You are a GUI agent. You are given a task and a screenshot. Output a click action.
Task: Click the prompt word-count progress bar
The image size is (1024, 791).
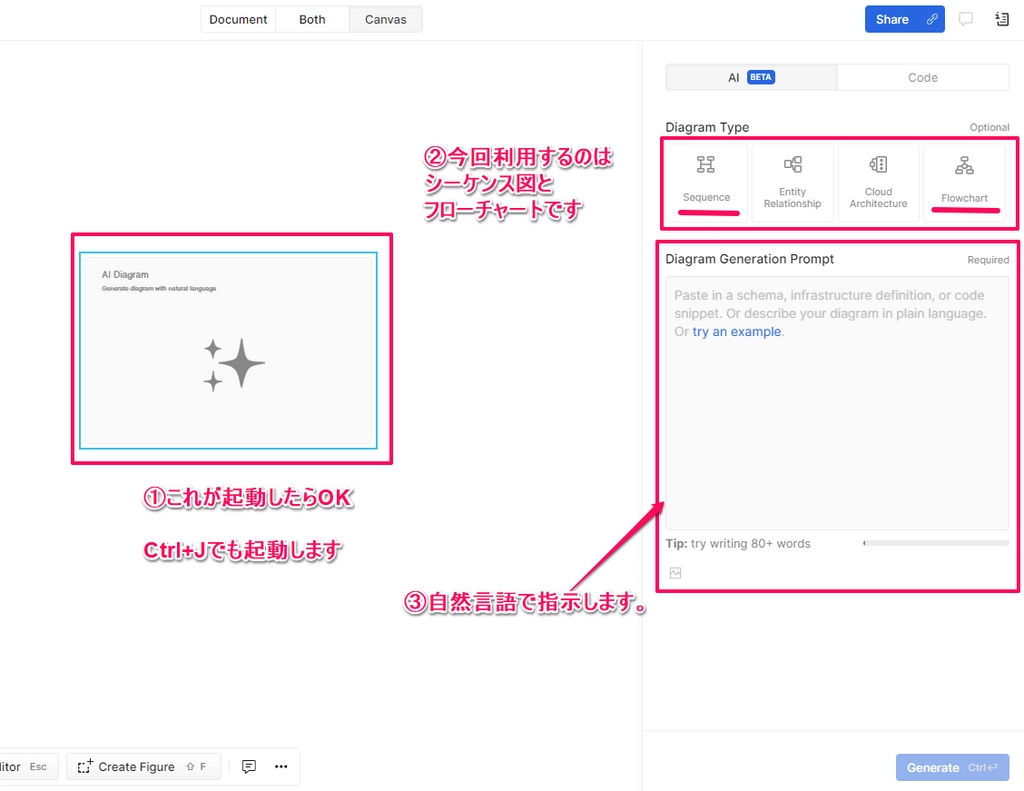pyautogui.click(x=936, y=543)
